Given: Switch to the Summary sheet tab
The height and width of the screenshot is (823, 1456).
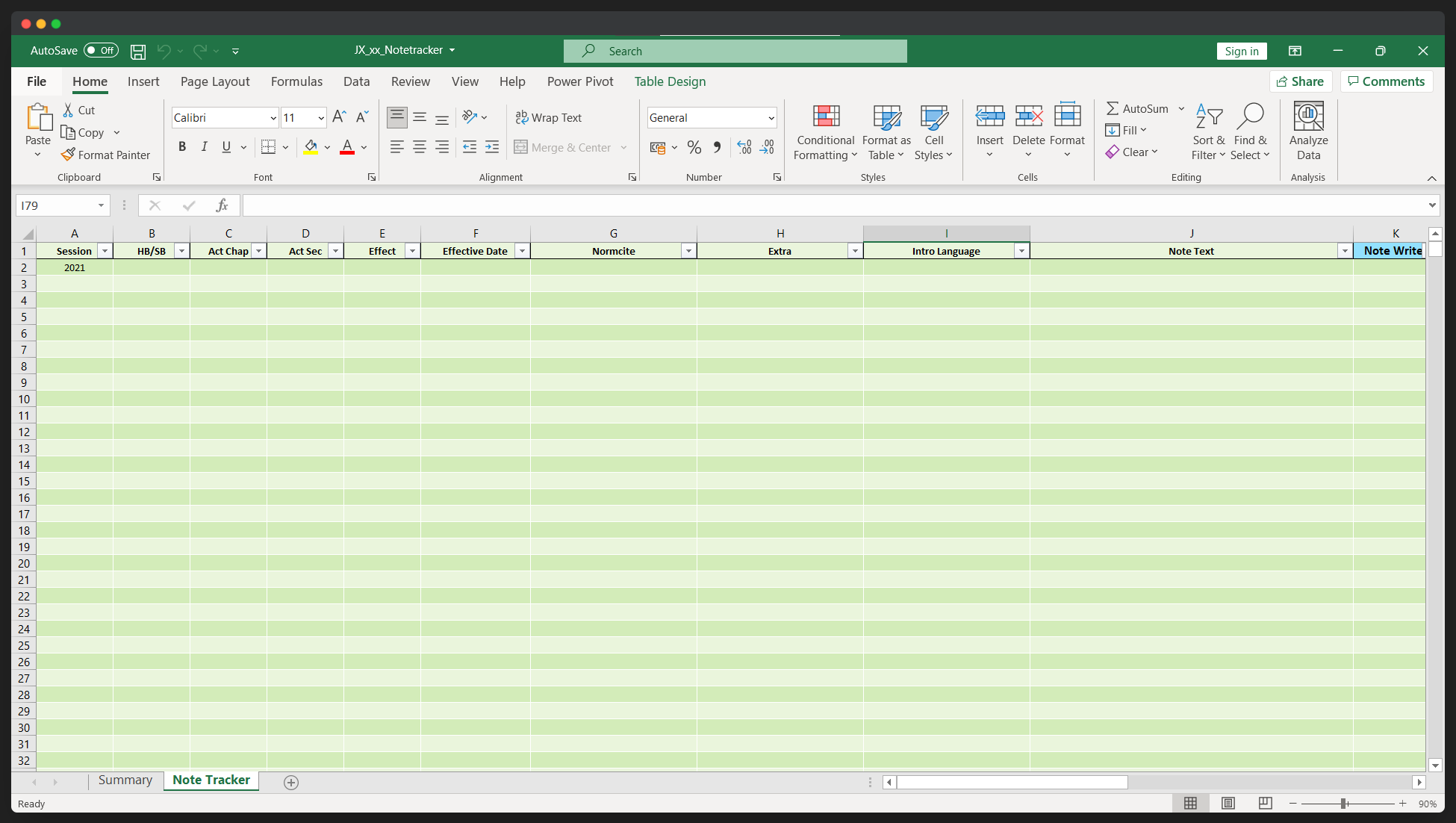Looking at the screenshot, I should [x=125, y=780].
